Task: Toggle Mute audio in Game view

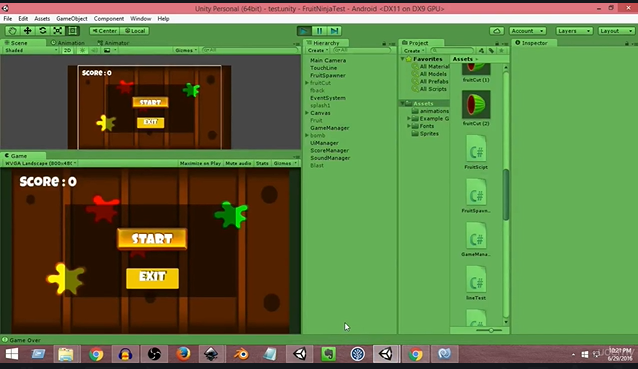Action: click(238, 163)
